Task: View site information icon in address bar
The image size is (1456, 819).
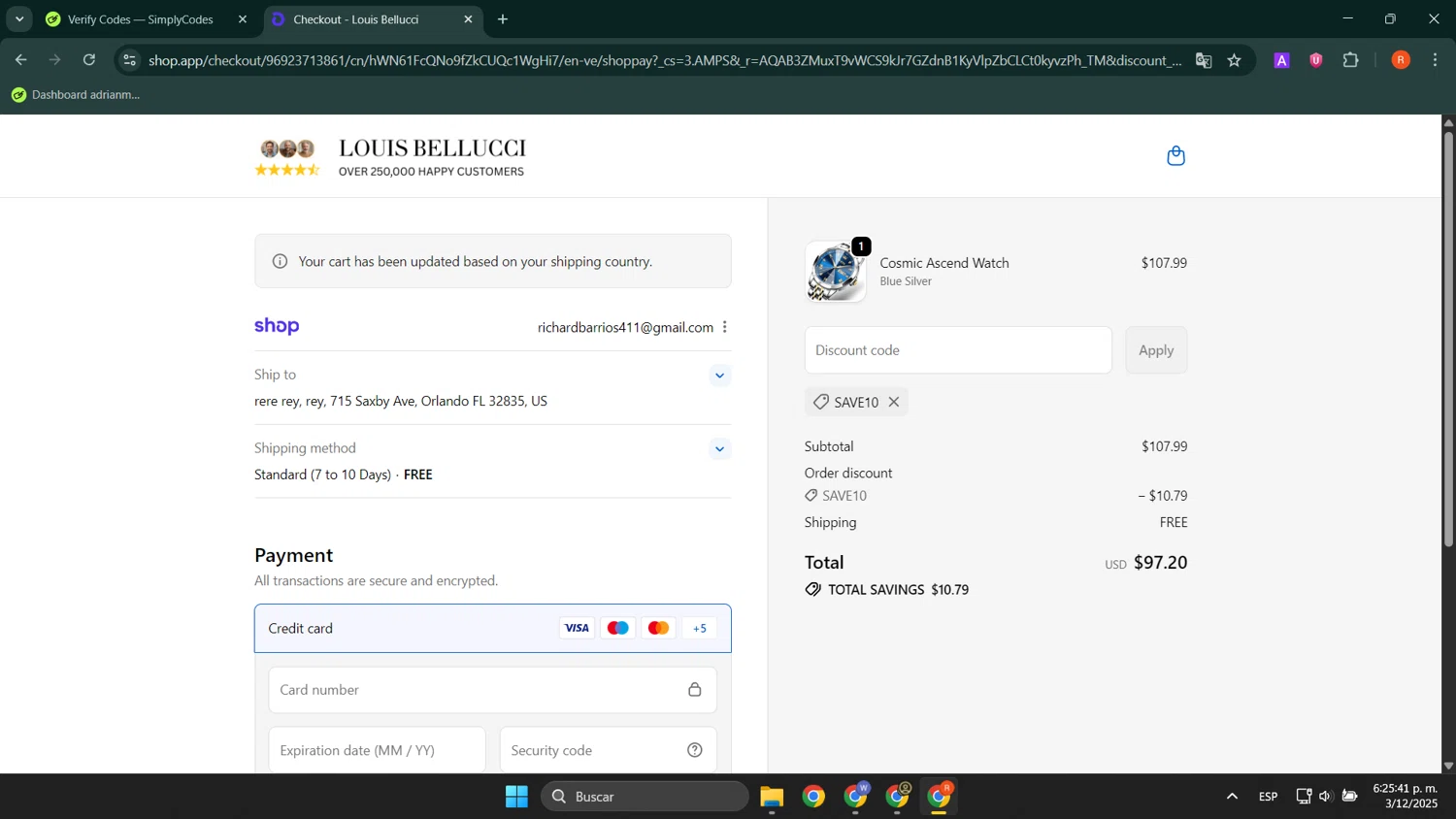Action: (129, 60)
